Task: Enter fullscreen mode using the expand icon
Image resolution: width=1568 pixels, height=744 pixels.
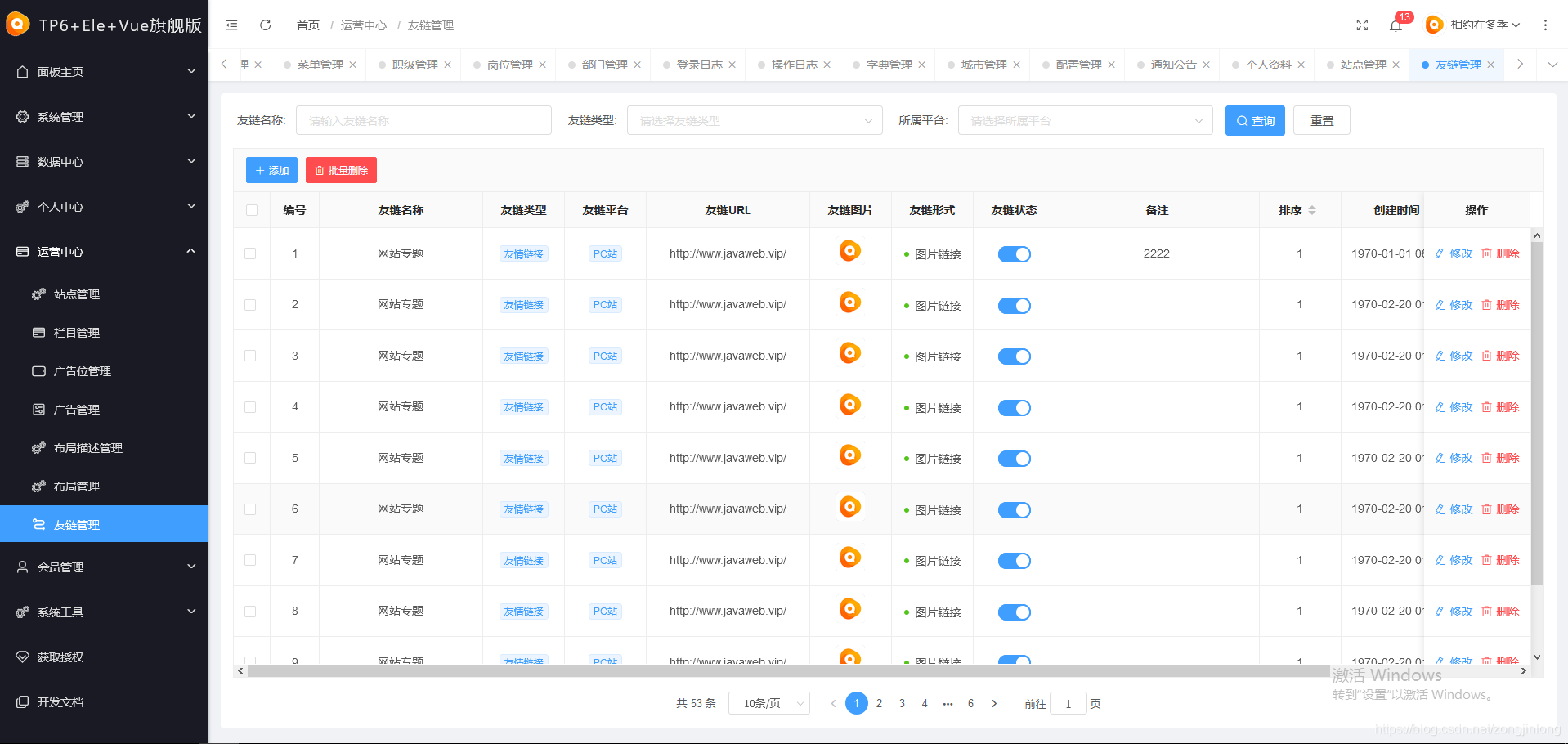Action: [1362, 25]
